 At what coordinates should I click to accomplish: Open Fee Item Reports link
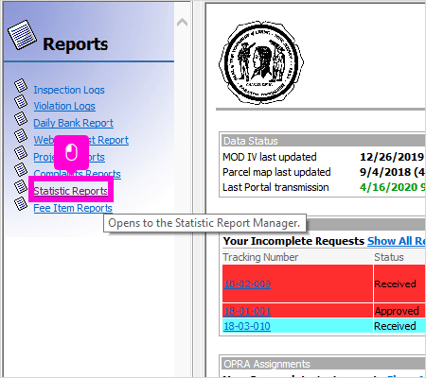click(73, 208)
